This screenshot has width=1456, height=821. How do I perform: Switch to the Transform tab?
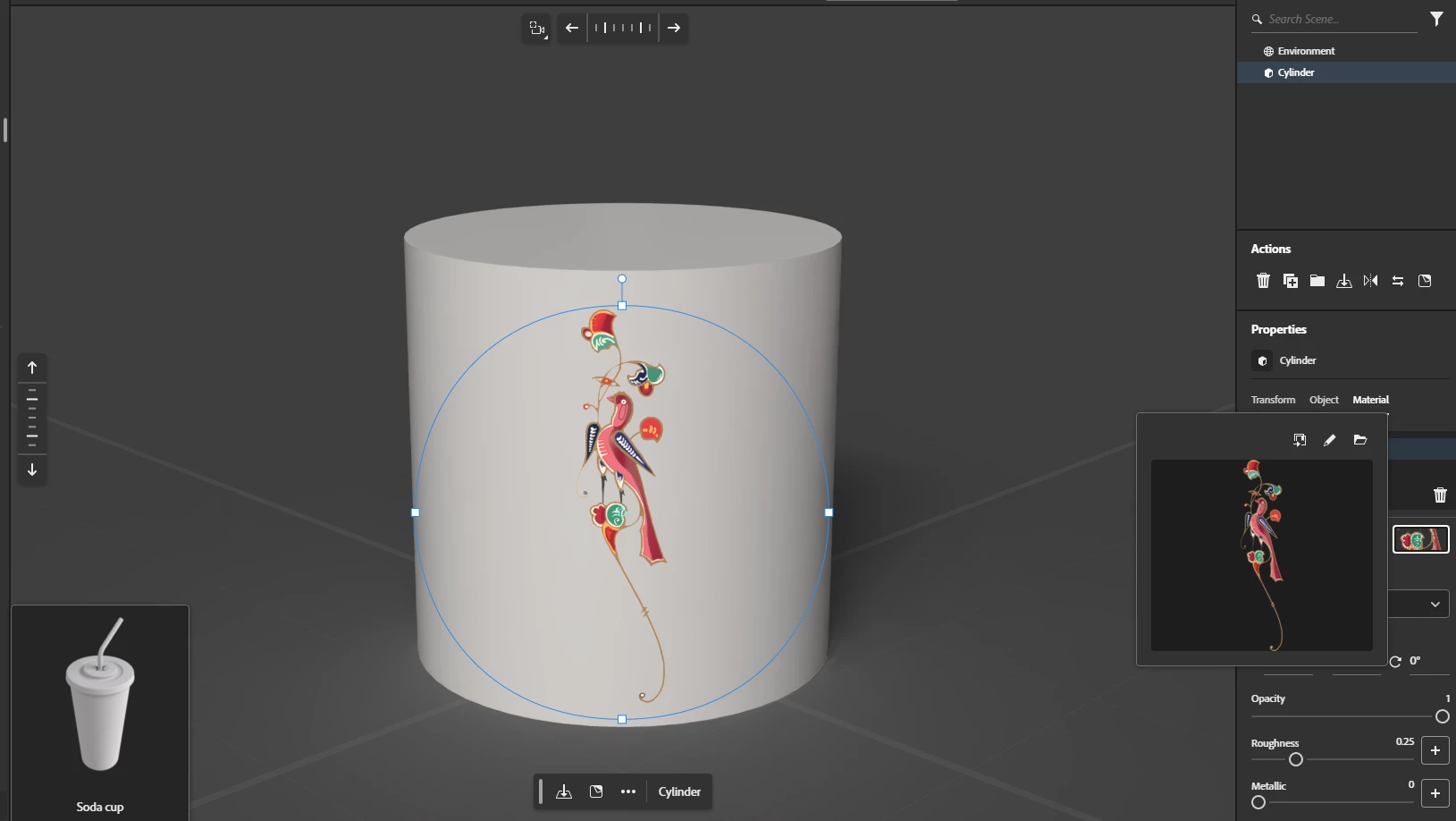pyautogui.click(x=1273, y=400)
